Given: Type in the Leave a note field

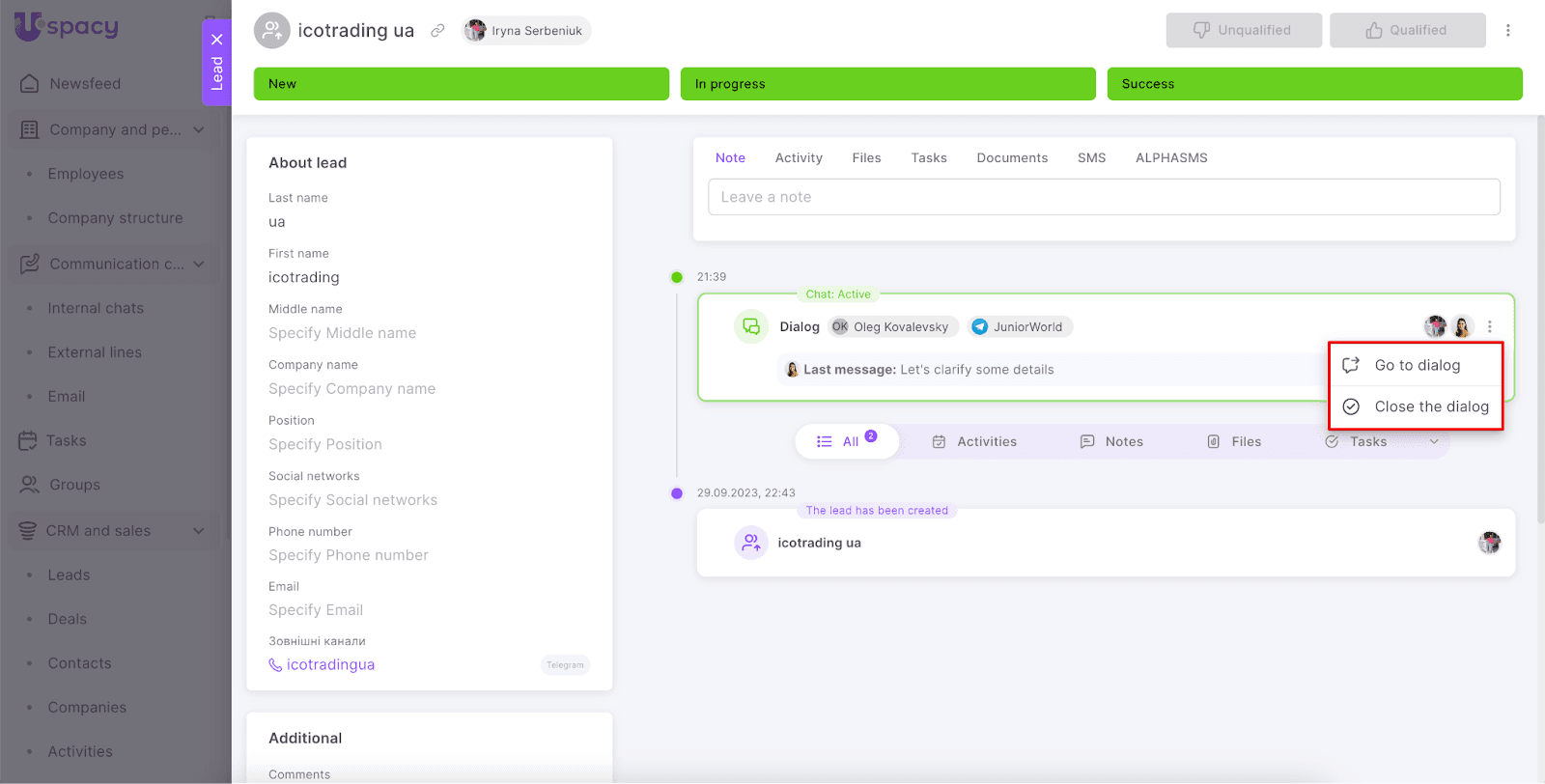Looking at the screenshot, I should 1103,197.
